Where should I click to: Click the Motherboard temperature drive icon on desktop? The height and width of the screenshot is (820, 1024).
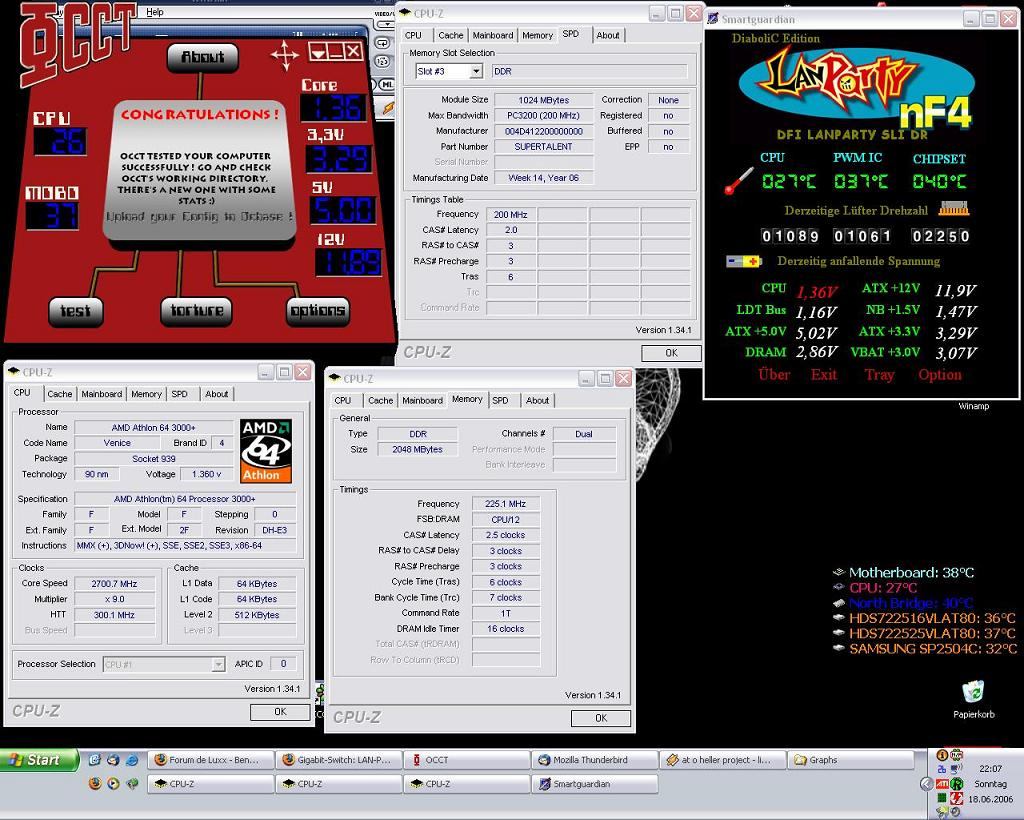click(839, 573)
